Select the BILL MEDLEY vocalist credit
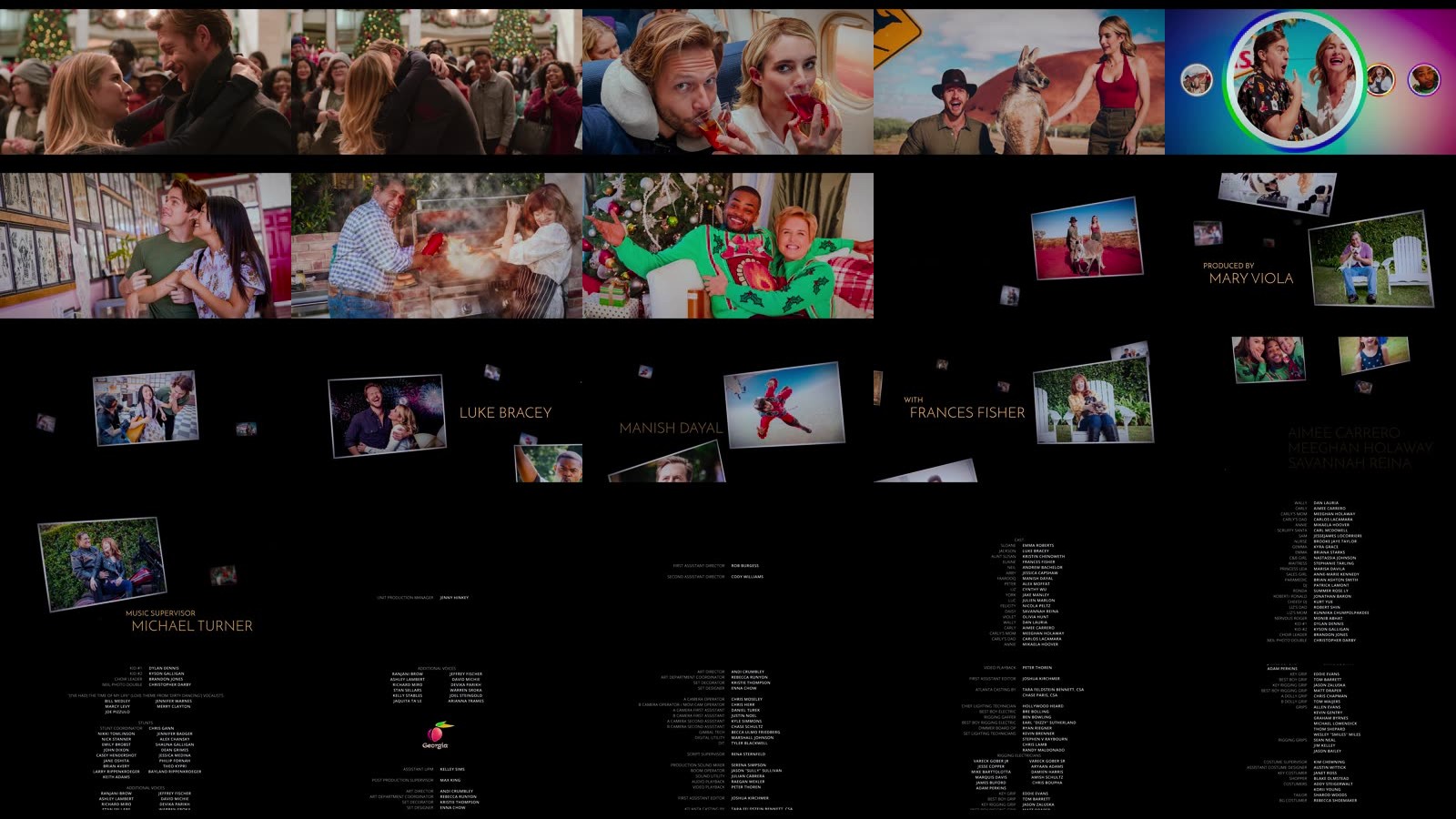Viewport: 1456px width, 819px height. 116,702
